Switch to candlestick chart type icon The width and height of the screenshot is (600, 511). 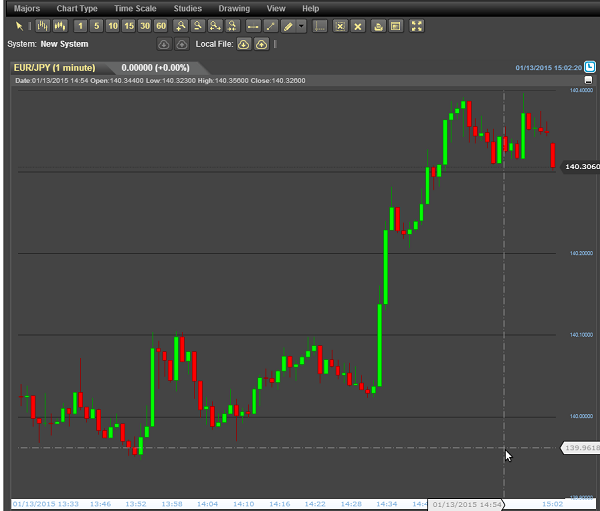[x=60, y=26]
